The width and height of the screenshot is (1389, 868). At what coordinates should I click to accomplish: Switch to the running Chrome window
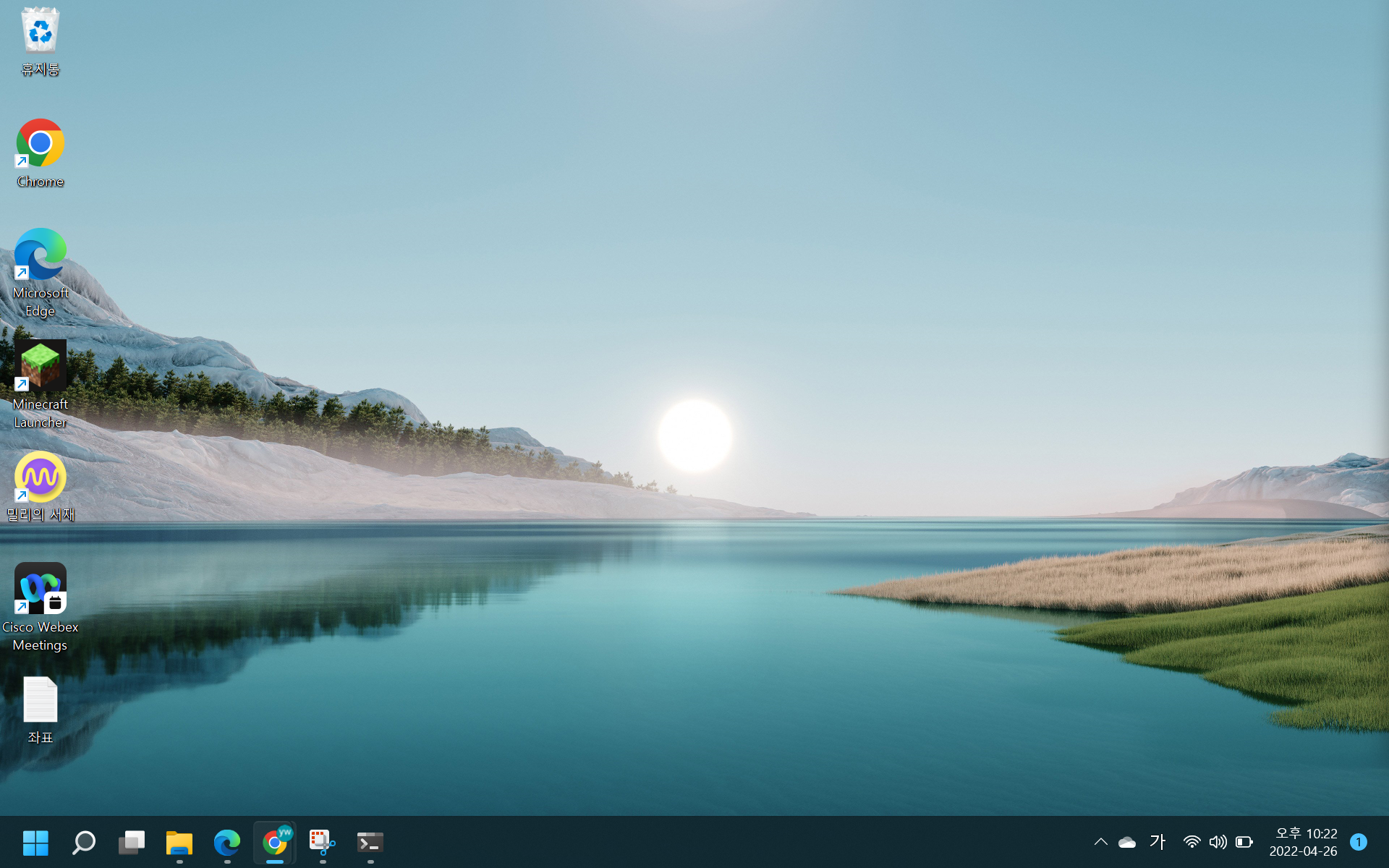(x=275, y=842)
